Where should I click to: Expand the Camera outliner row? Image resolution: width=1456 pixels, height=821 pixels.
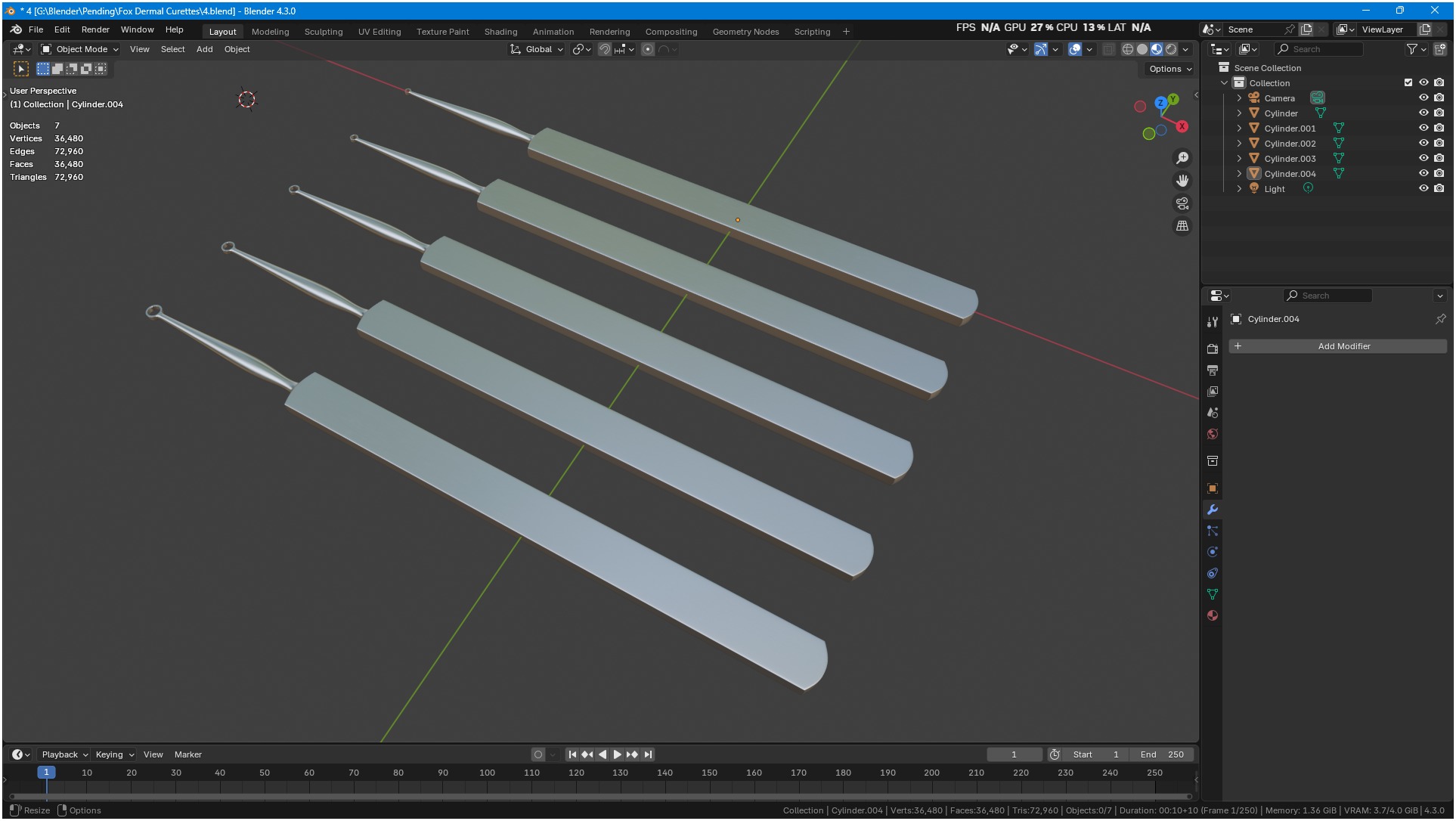pos(1239,98)
